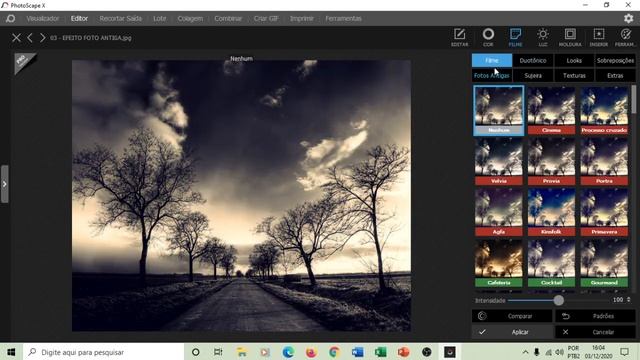Apply the Cocktail film filter
Viewport: 640px width, 360px height.
pos(551,263)
